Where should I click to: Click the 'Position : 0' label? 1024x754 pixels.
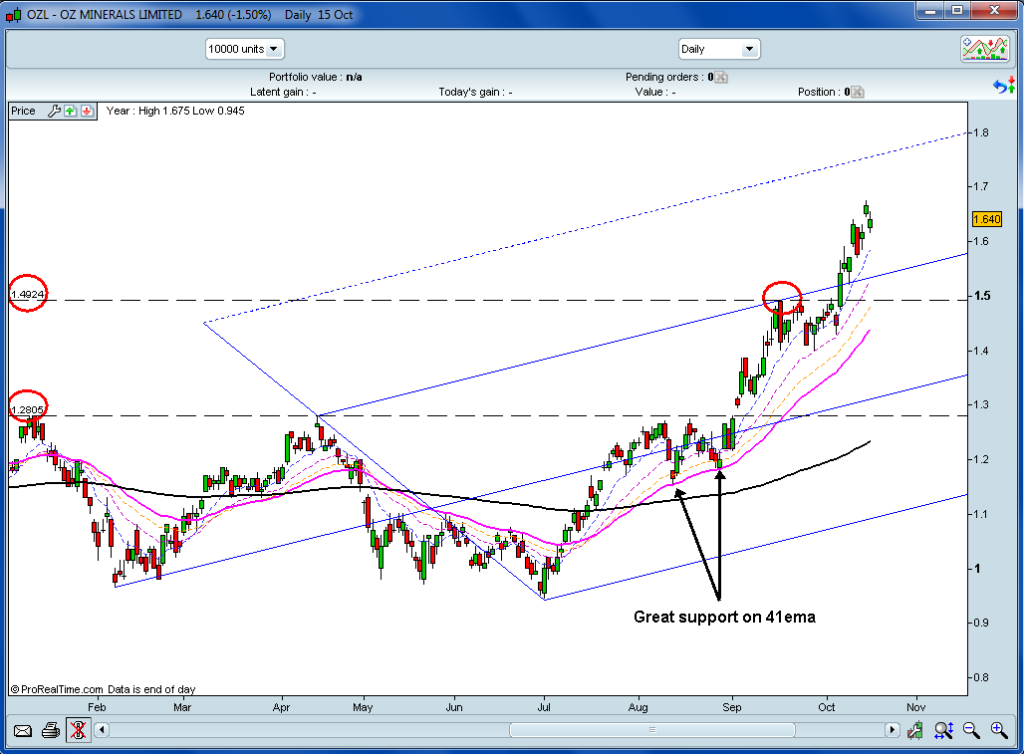point(824,92)
